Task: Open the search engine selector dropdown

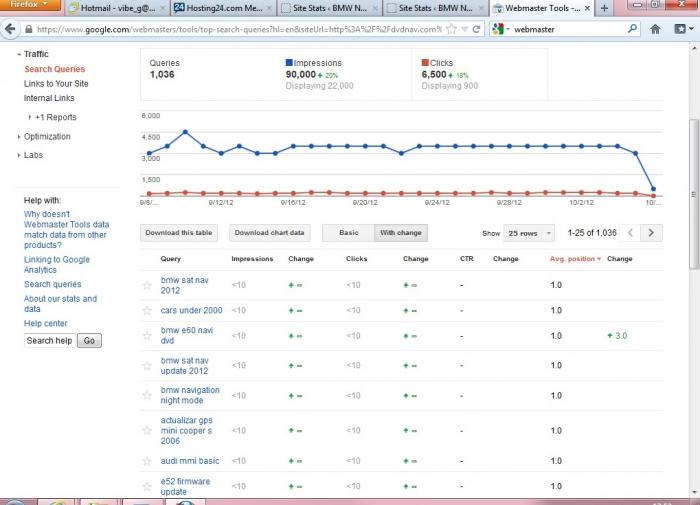Action: pos(501,29)
